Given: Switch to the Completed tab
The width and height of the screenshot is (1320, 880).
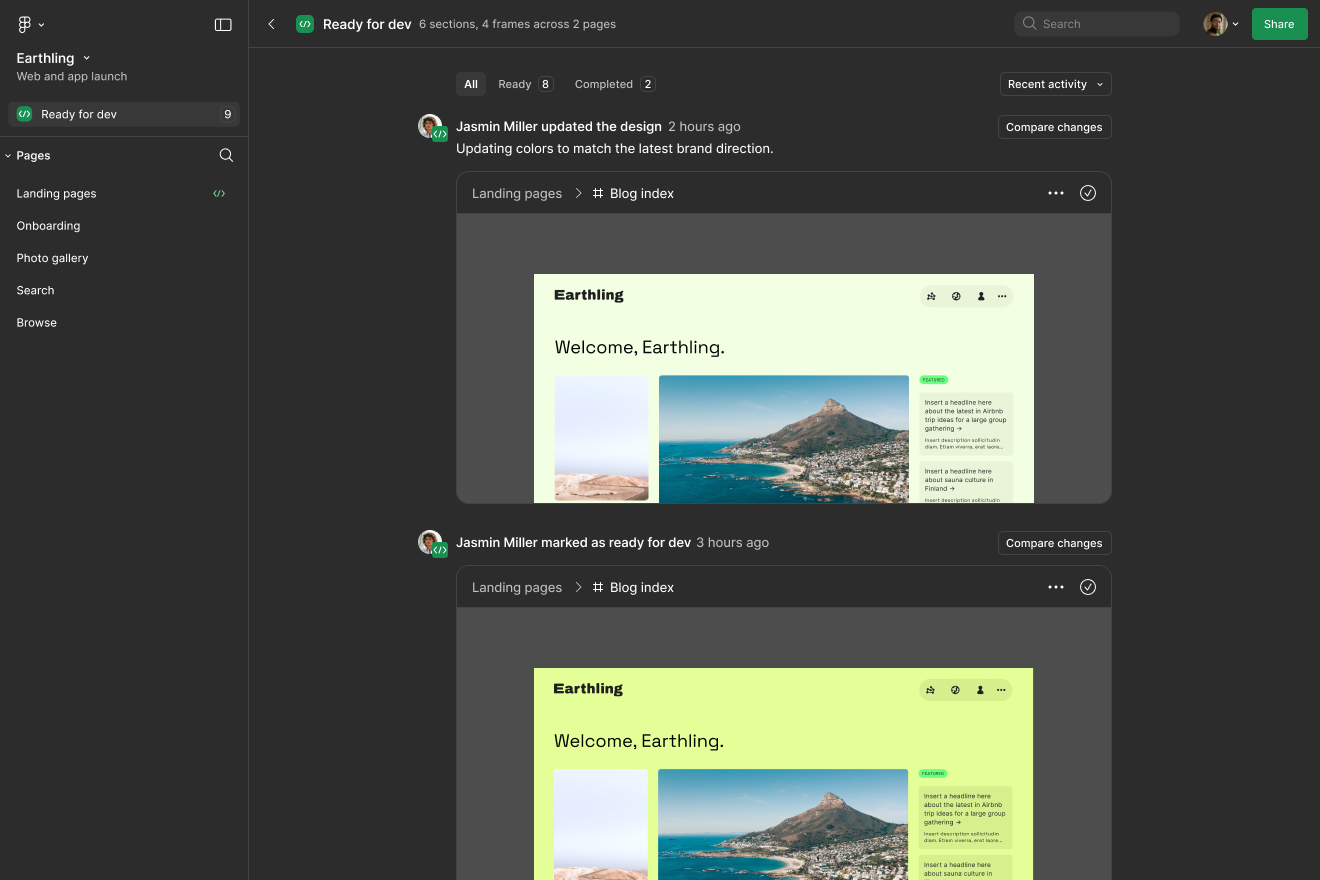Looking at the screenshot, I should pyautogui.click(x=605, y=84).
